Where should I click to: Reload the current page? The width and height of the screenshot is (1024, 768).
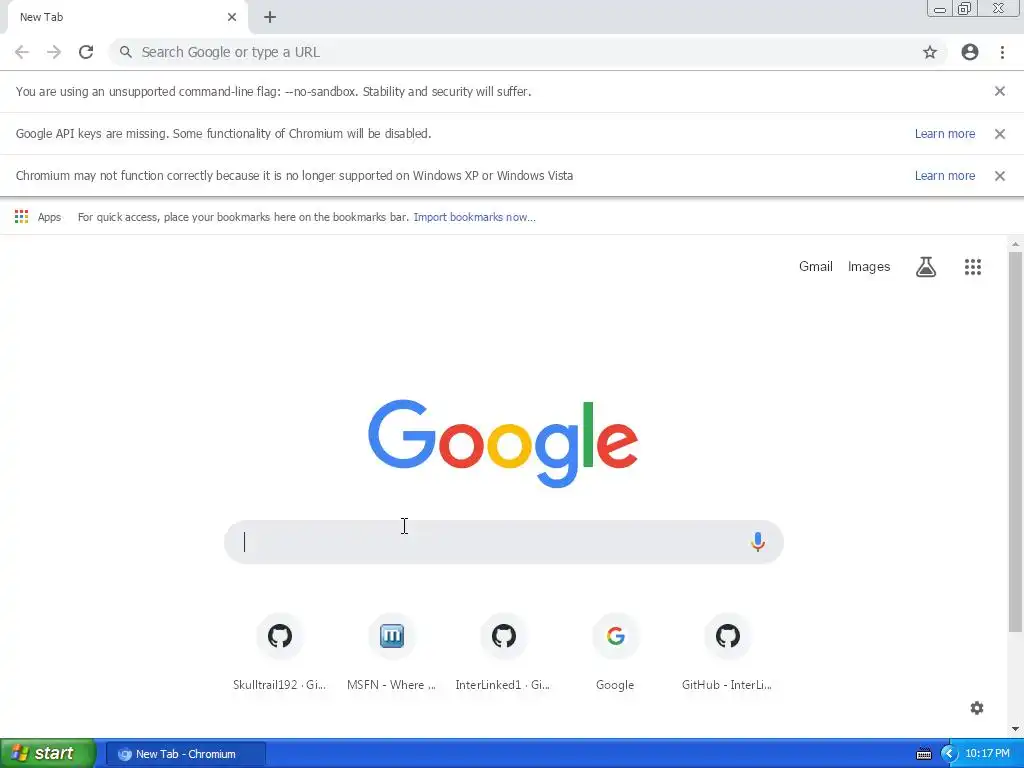point(86,52)
